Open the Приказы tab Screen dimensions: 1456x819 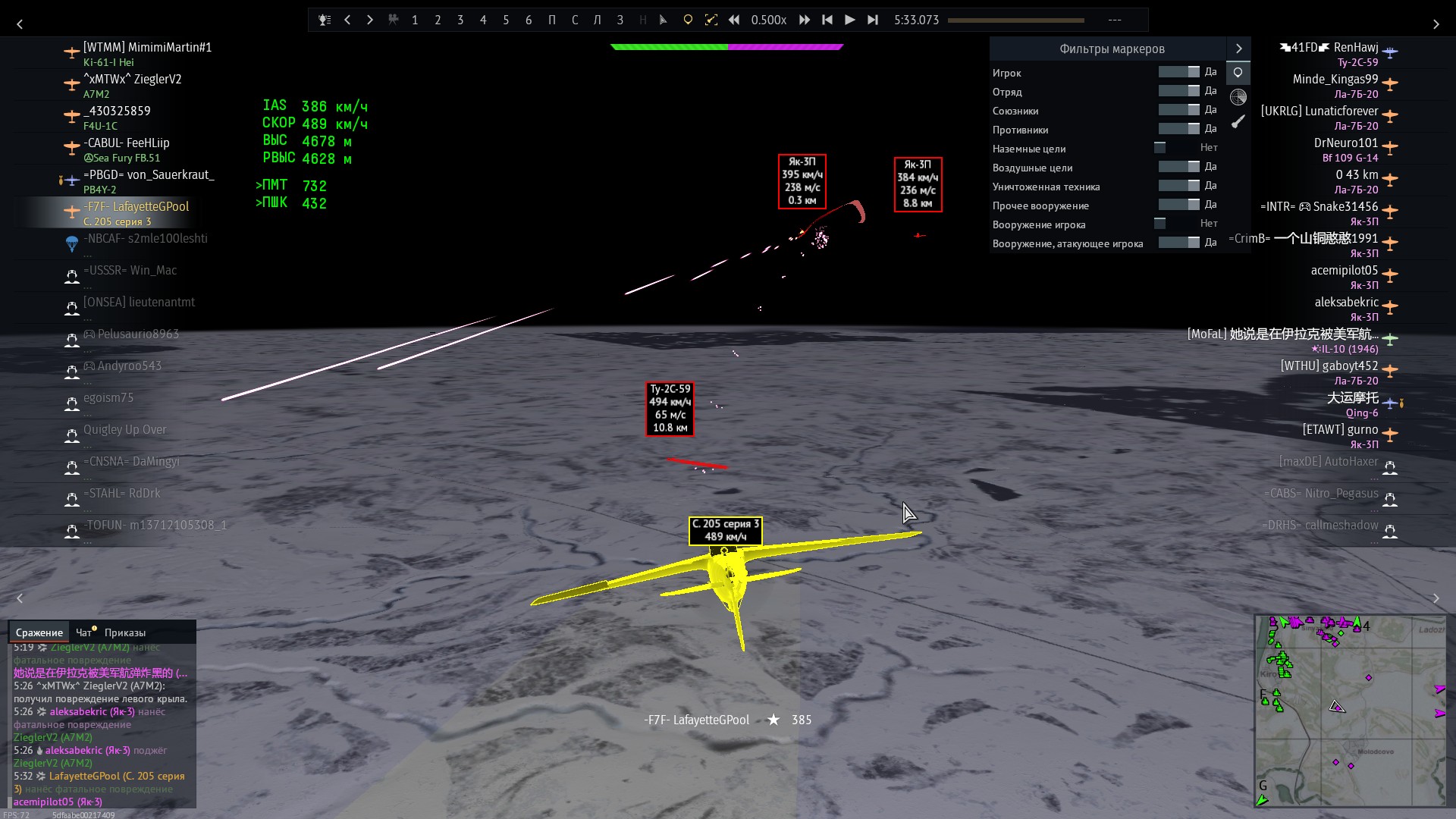click(125, 632)
